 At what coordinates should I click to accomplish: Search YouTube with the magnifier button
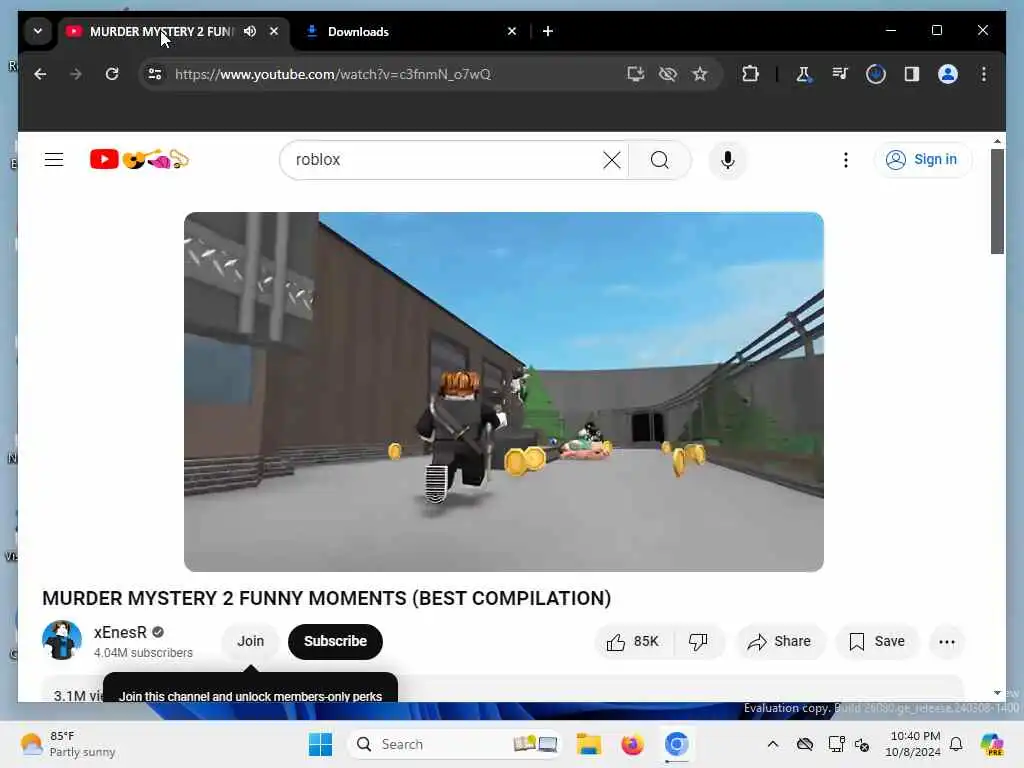click(x=660, y=160)
